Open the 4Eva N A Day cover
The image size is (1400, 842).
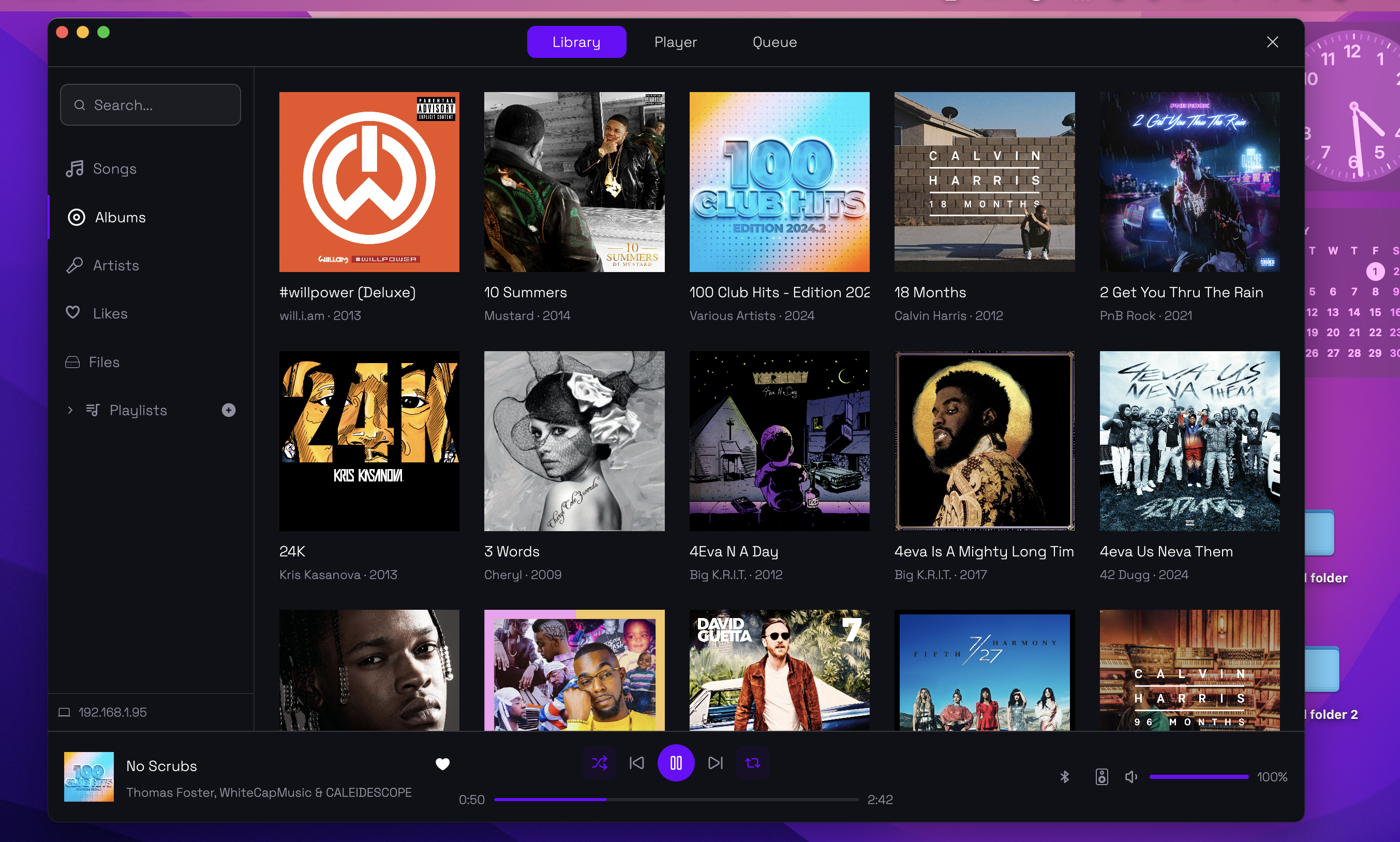pos(780,441)
